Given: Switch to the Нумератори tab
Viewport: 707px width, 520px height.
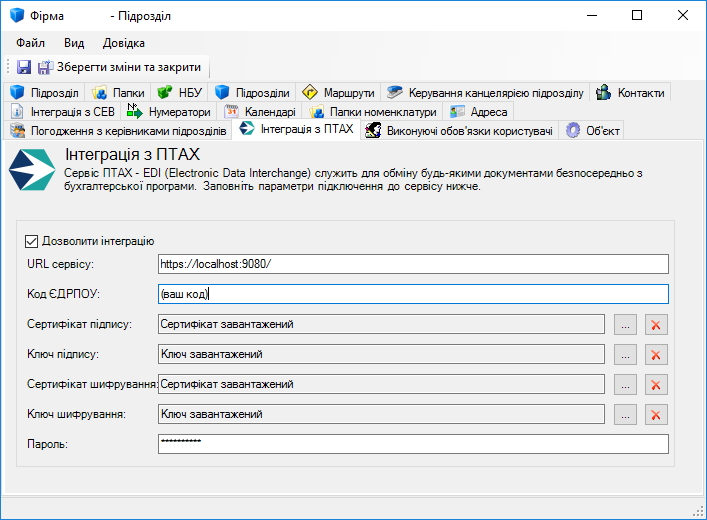Looking at the screenshot, I should click(x=169, y=111).
